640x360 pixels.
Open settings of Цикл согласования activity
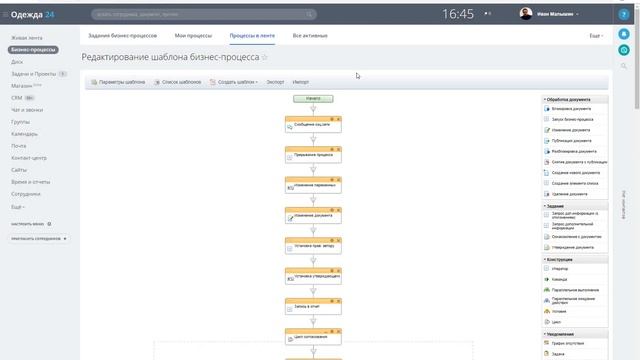point(332,331)
